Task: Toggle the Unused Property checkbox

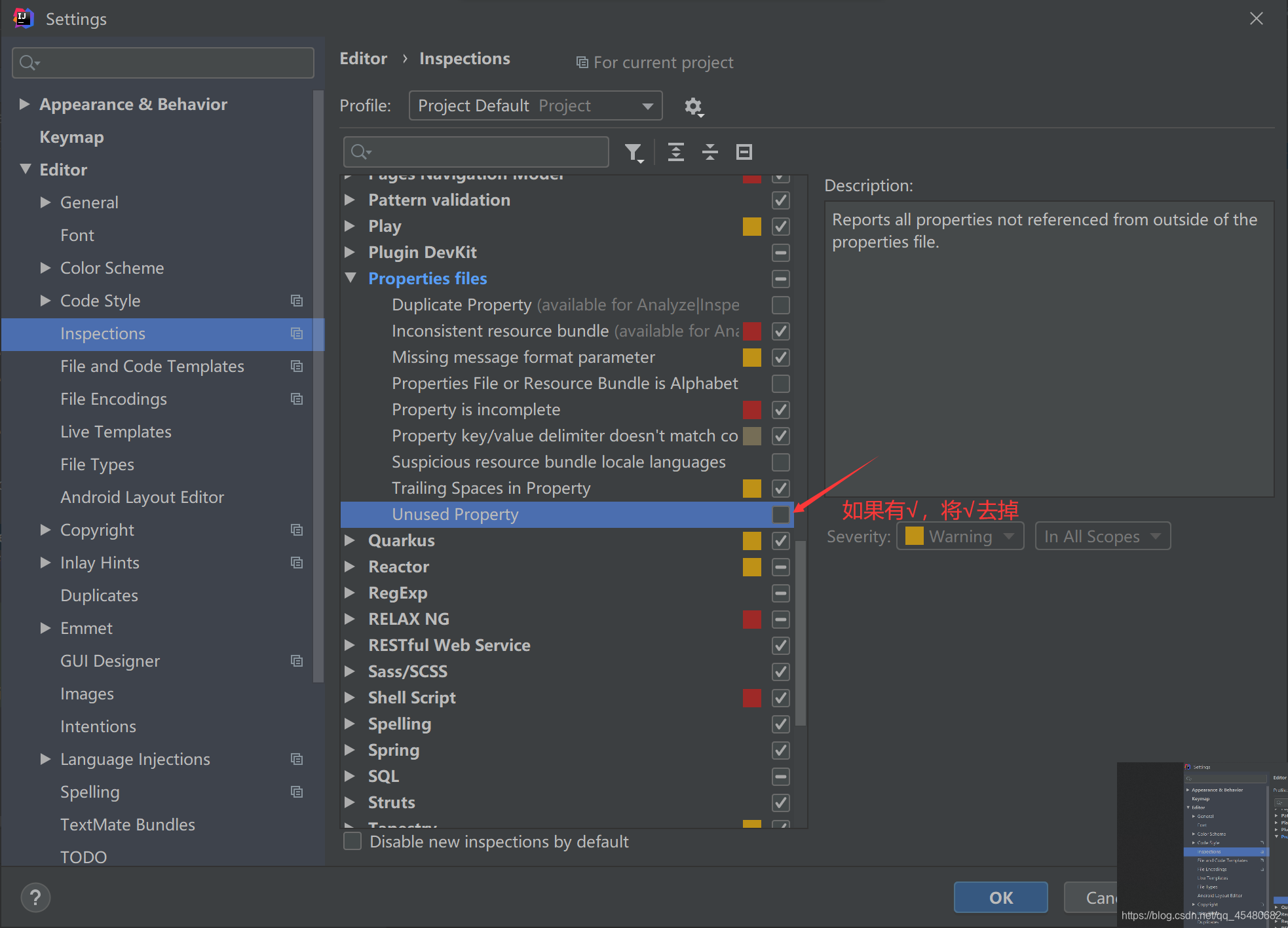Action: tap(780, 515)
